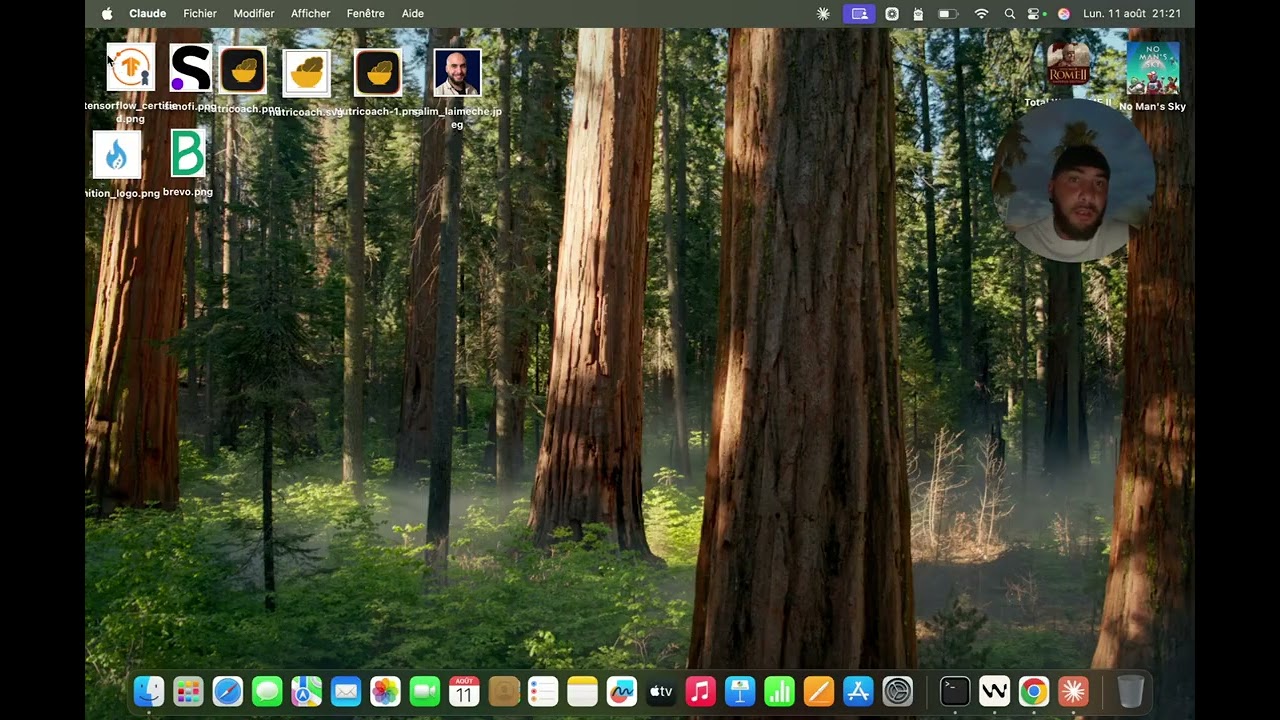
Task: Click the purple screen sharing menu bar icon
Action: tap(858, 14)
